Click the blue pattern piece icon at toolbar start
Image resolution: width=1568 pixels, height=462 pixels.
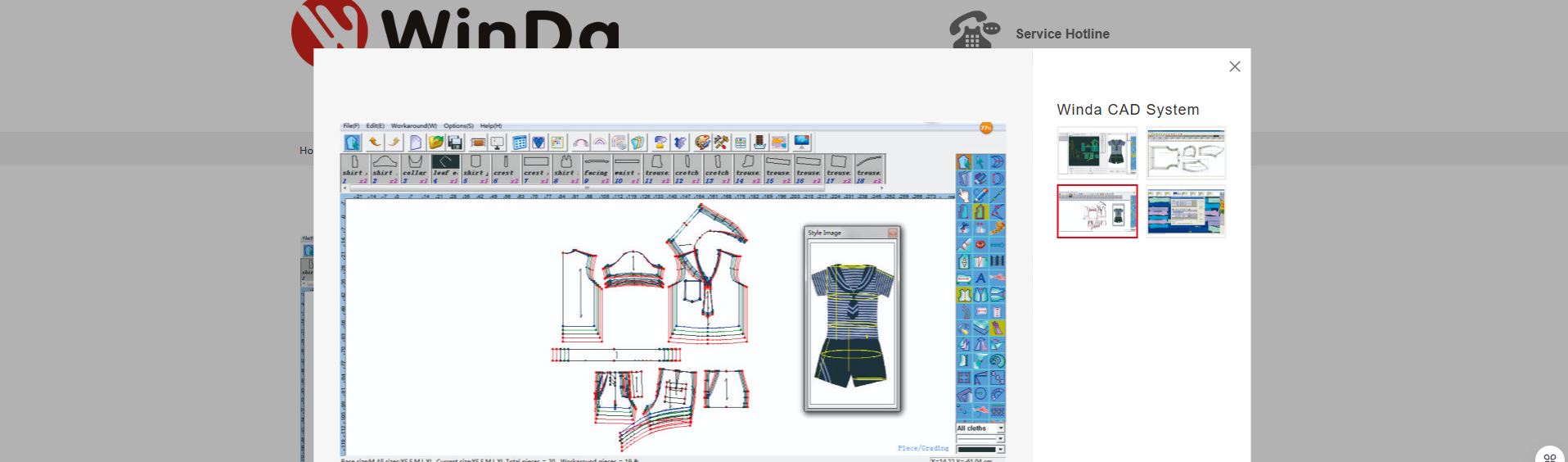pos(352,143)
